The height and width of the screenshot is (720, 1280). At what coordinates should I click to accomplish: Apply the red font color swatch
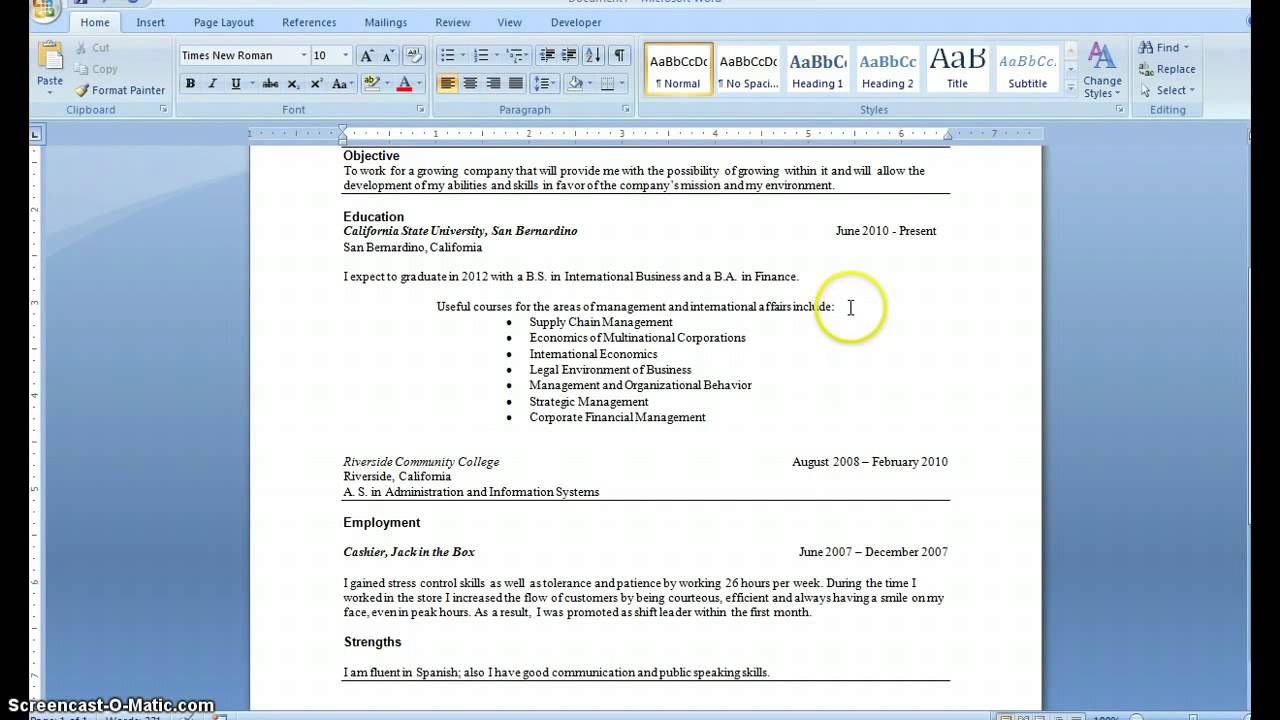pos(405,84)
